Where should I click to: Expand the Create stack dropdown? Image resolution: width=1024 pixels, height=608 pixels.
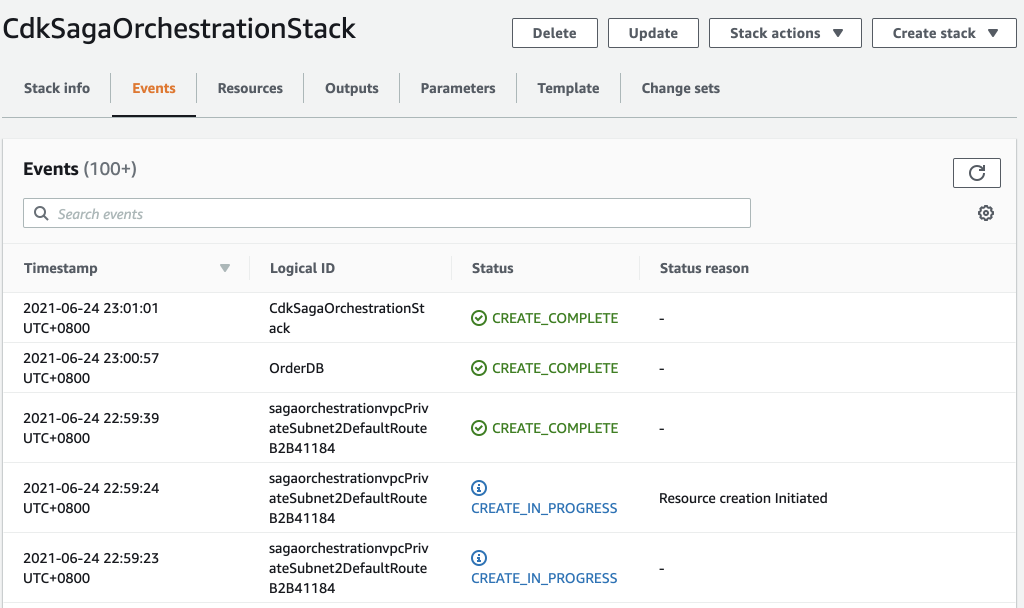[x=943, y=32]
